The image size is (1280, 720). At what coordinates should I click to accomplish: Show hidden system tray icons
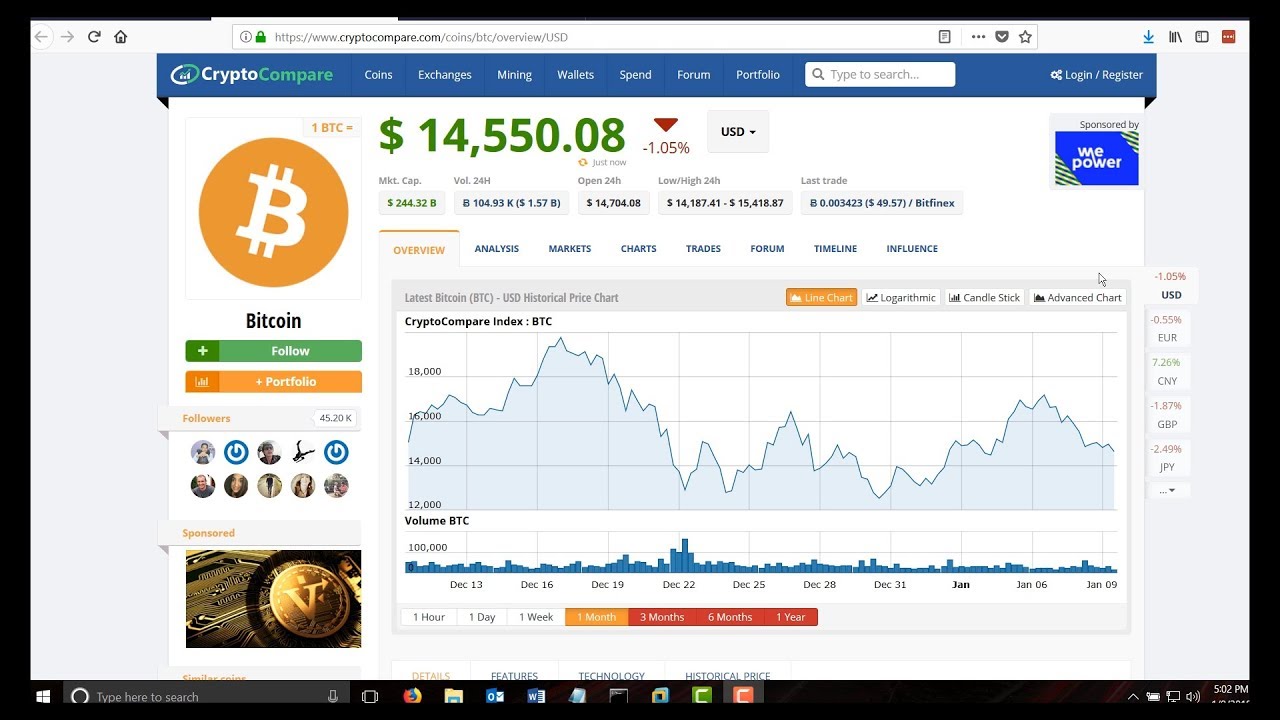pos(1133,696)
